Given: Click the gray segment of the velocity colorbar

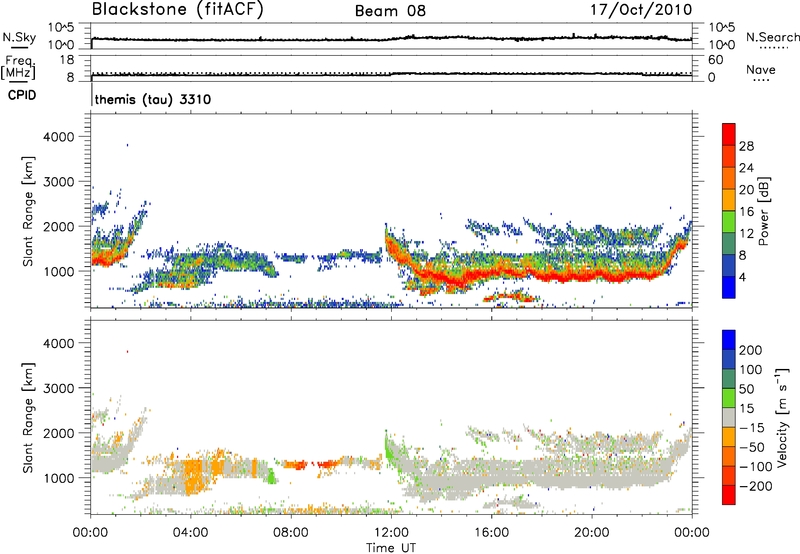Looking at the screenshot, I should (x=729, y=417).
